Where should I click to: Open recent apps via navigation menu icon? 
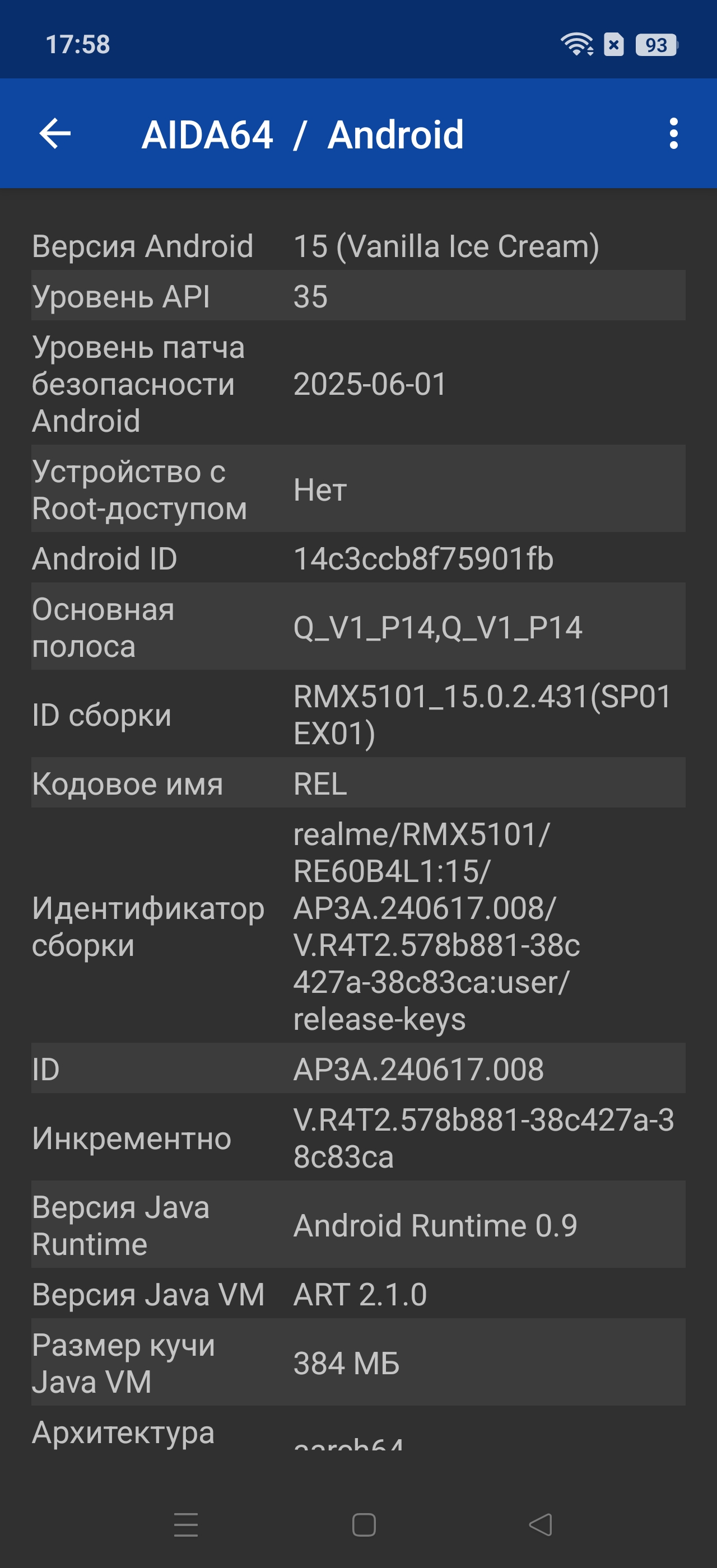click(185, 1524)
